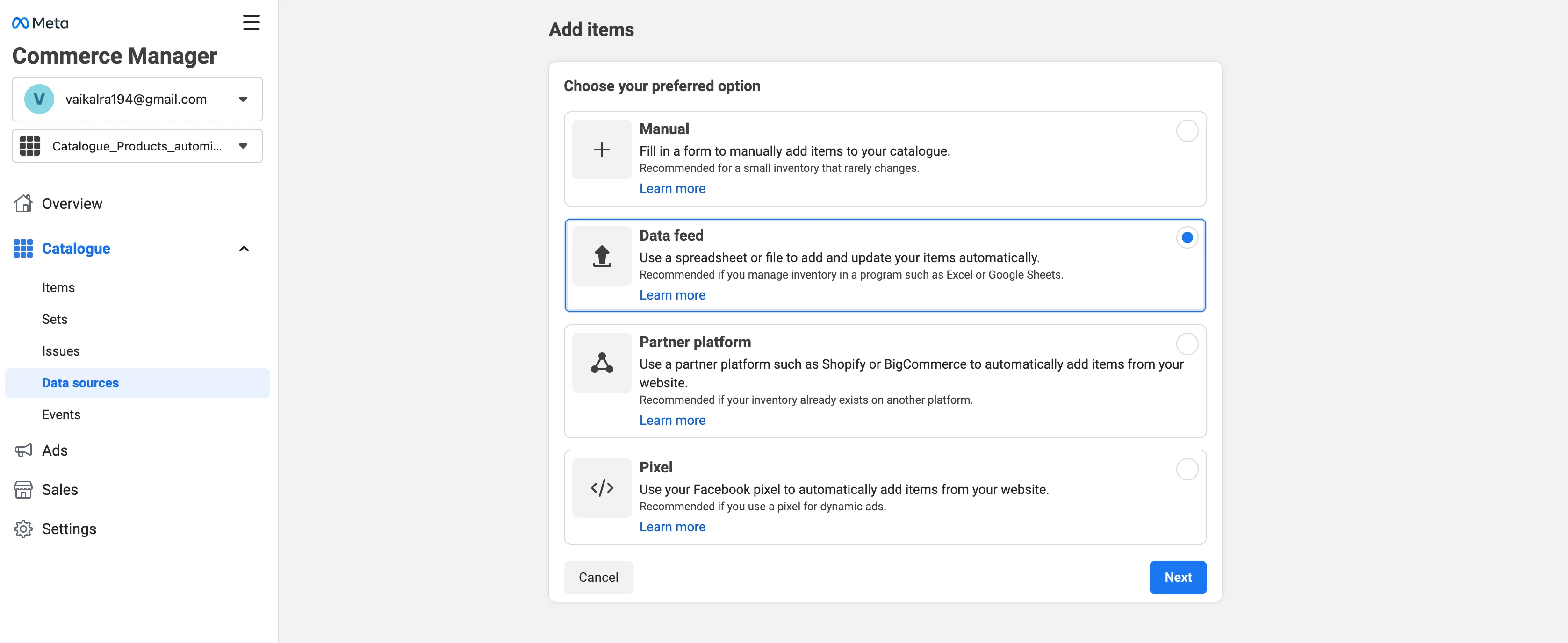This screenshot has height=643, width=1568.
Task: Click the blue Catalogue grid icon
Action: coord(23,248)
